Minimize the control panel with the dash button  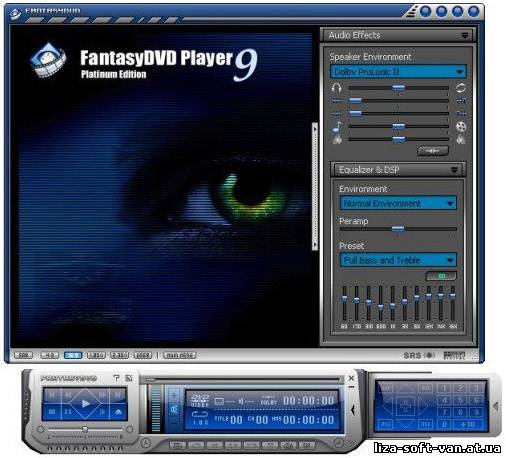click(351, 387)
